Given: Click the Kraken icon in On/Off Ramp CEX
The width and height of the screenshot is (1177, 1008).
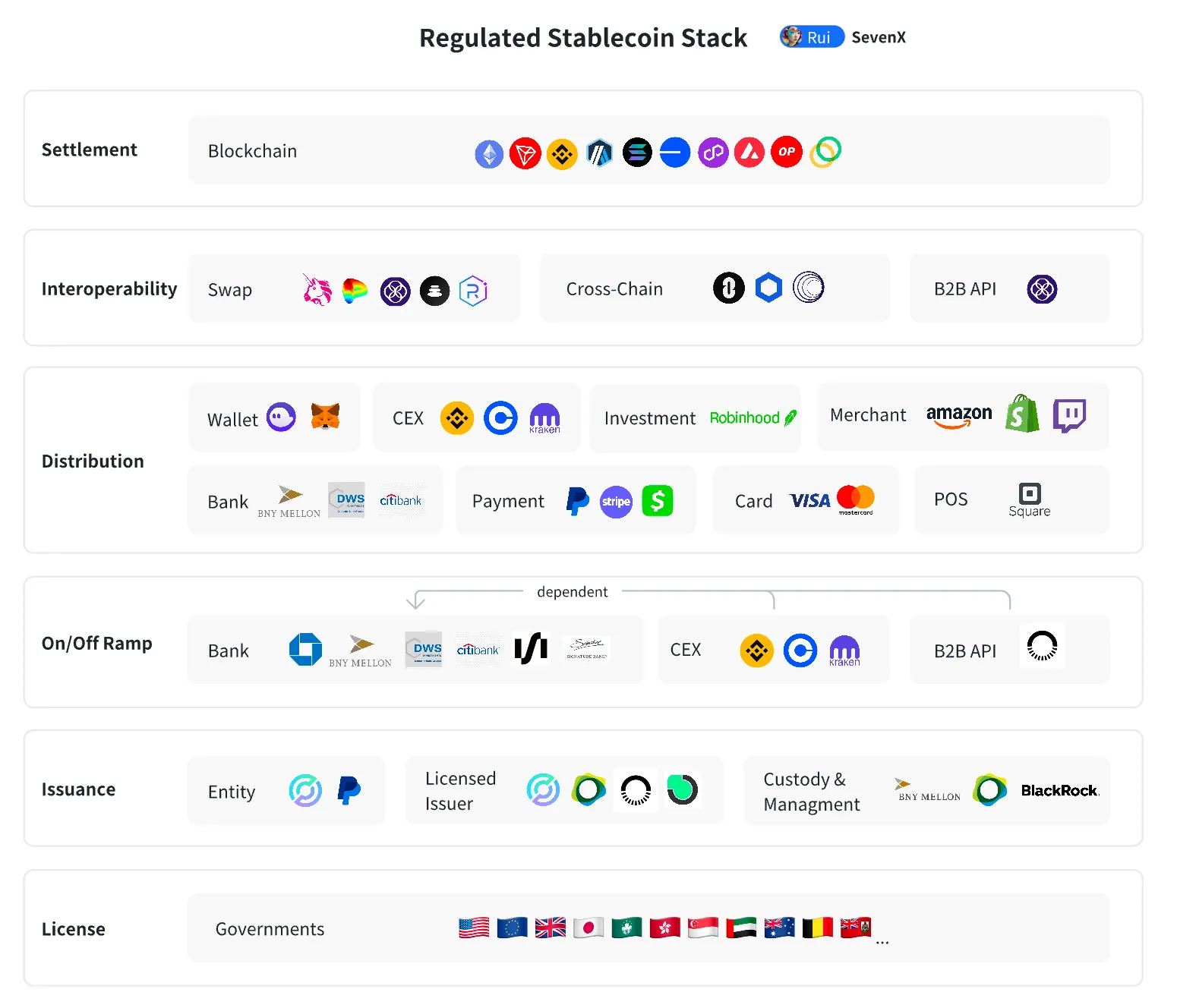Looking at the screenshot, I should (x=844, y=650).
